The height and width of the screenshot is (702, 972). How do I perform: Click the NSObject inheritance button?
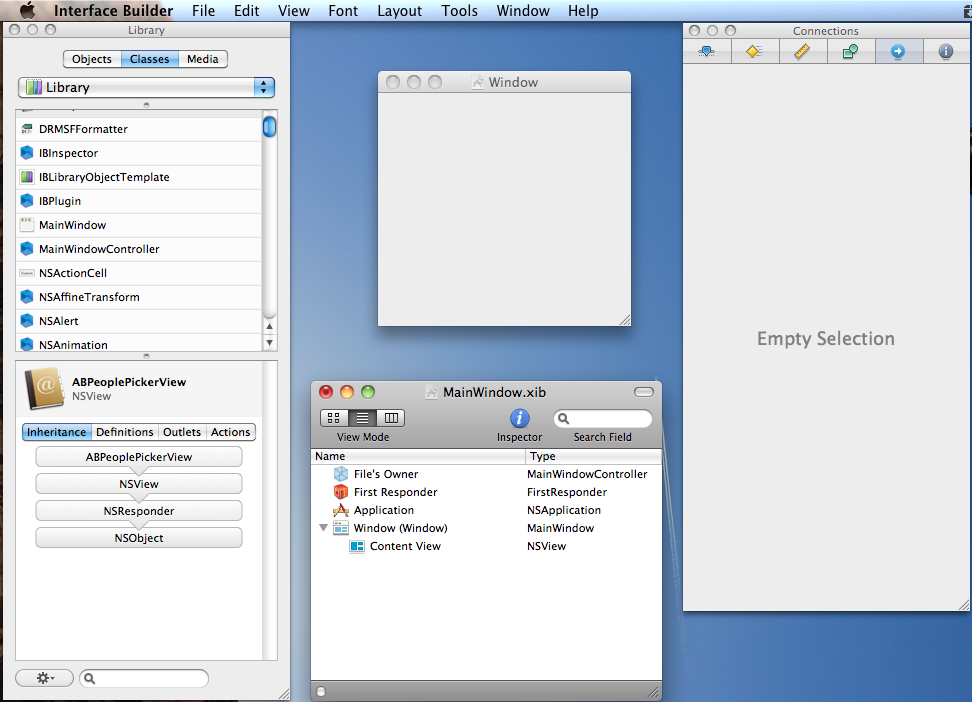pos(139,538)
